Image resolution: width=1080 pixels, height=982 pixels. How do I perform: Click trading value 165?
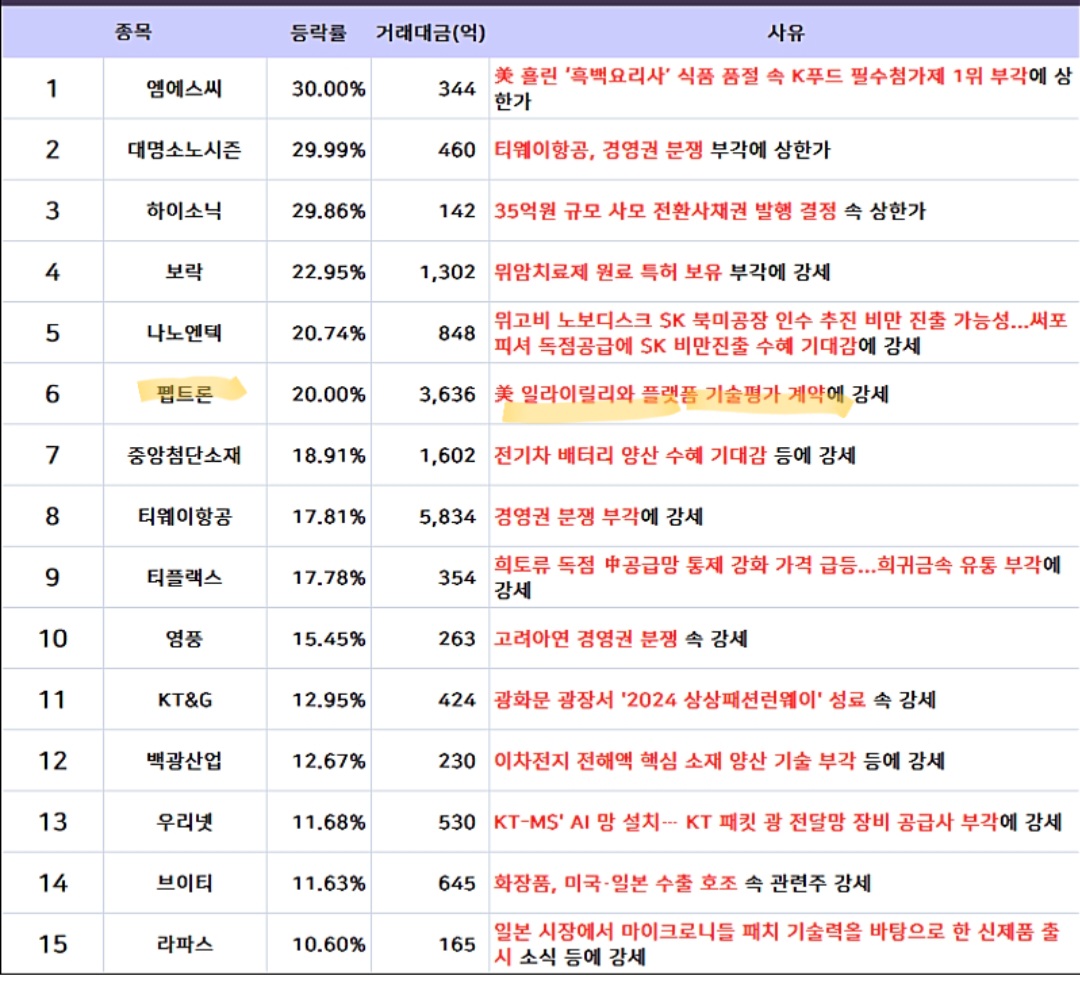(x=457, y=943)
